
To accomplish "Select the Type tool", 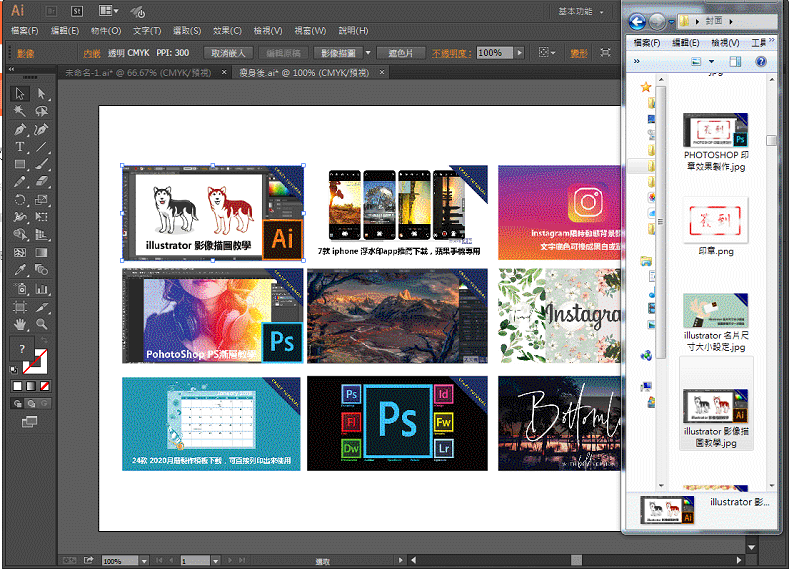I will (20, 147).
